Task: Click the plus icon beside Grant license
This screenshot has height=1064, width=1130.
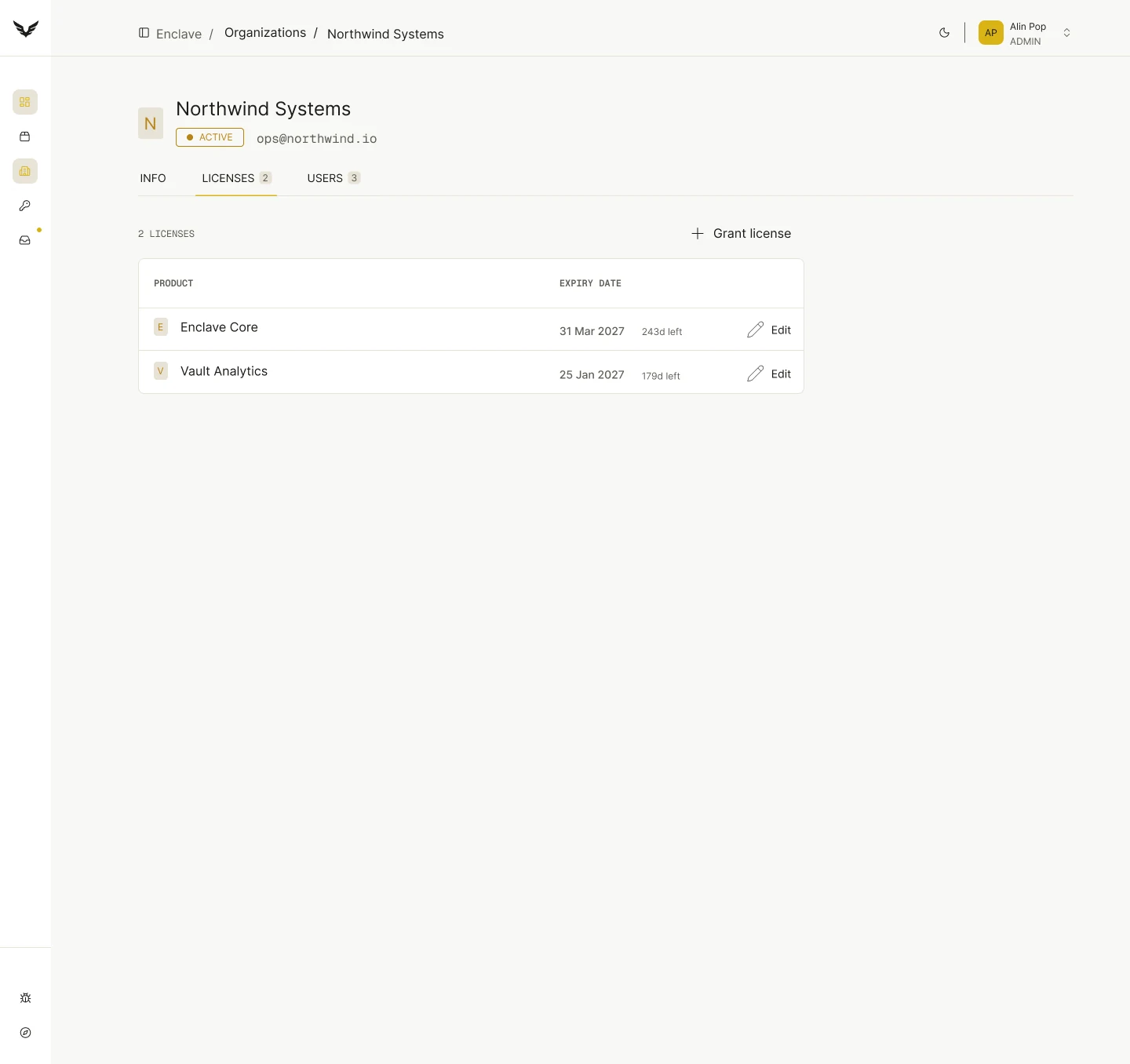Action: coord(698,234)
